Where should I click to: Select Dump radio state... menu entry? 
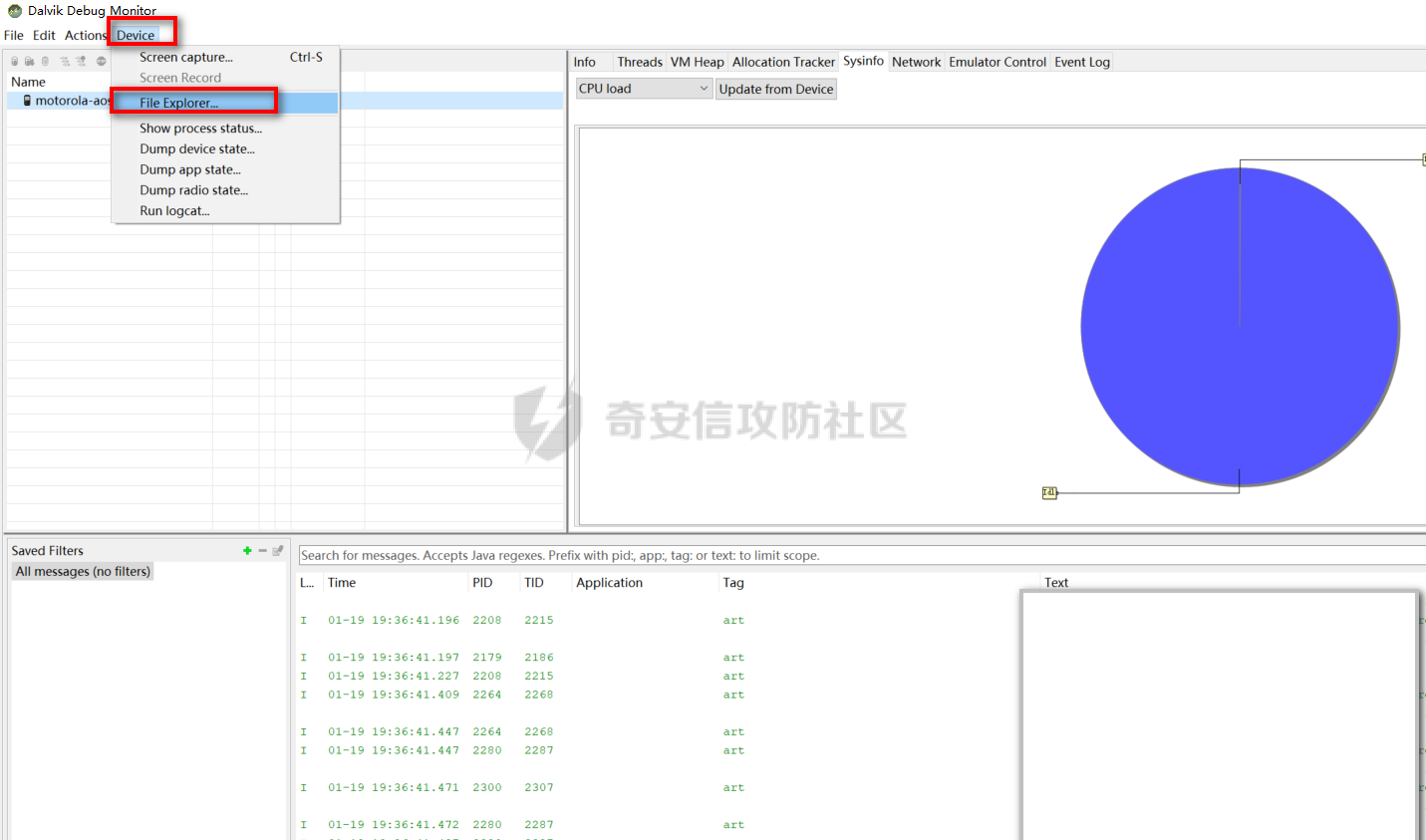pos(226,189)
